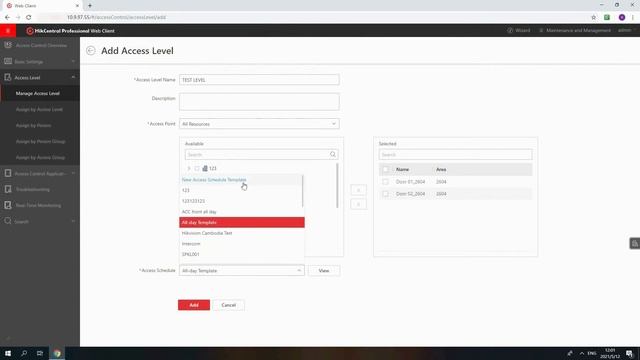This screenshot has height=360, width=640.
Task: Choose the 123123123 schedule option
Action: pos(241,201)
